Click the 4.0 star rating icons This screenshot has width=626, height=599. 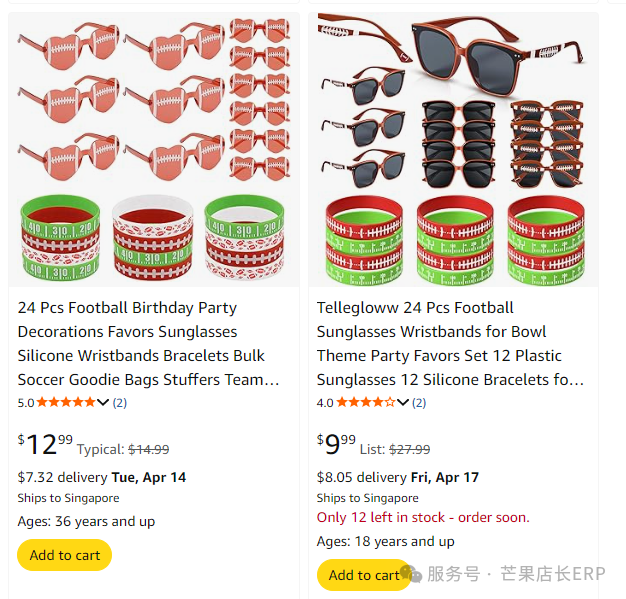(x=366, y=403)
